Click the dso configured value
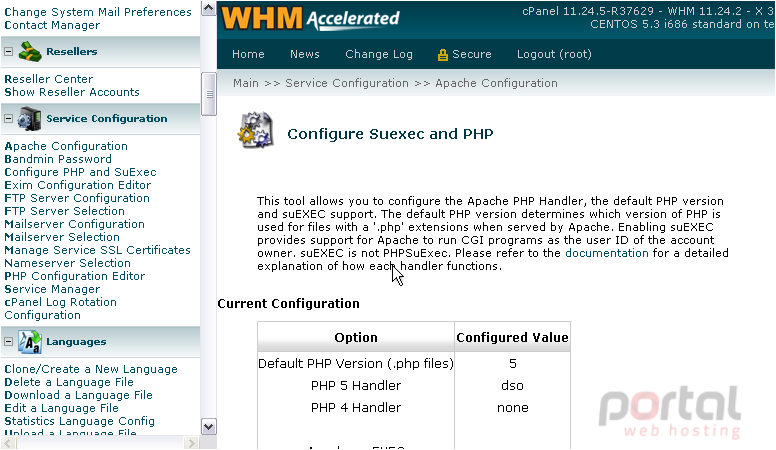Viewport: 776px width, 450px height. pos(512,386)
